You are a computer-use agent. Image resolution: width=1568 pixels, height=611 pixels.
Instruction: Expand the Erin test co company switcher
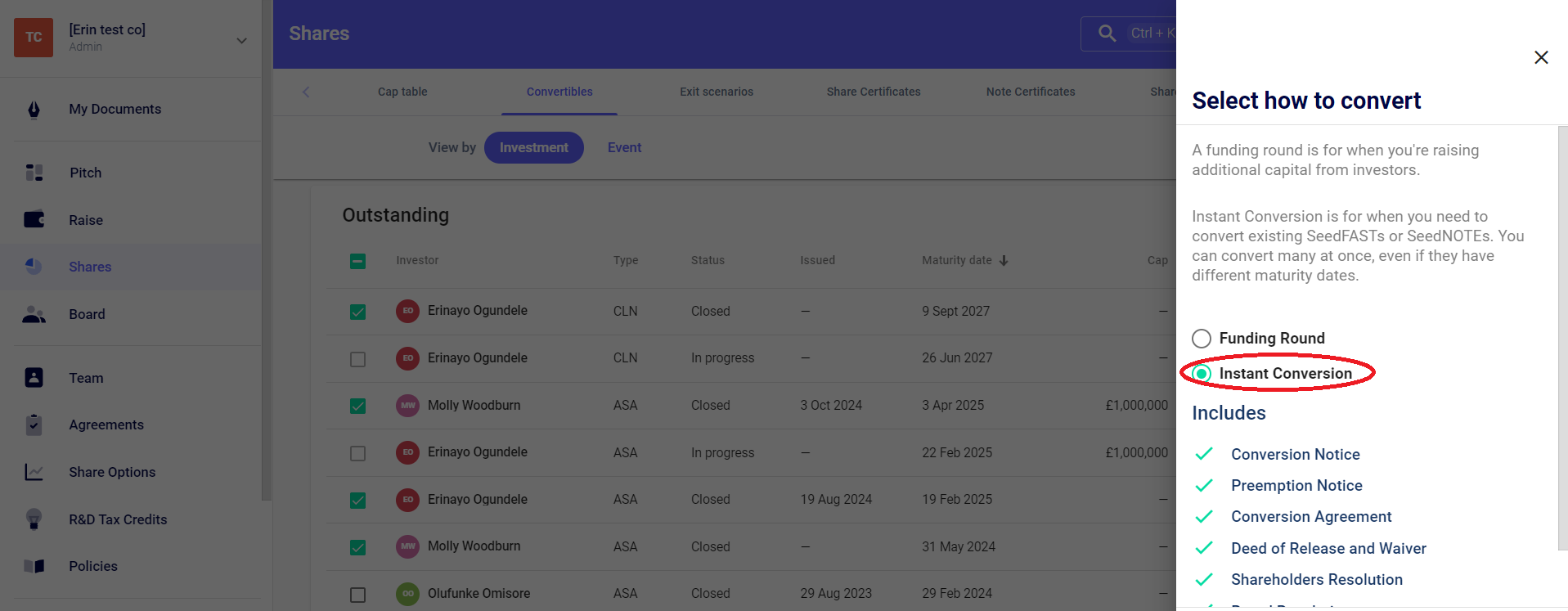(241, 40)
